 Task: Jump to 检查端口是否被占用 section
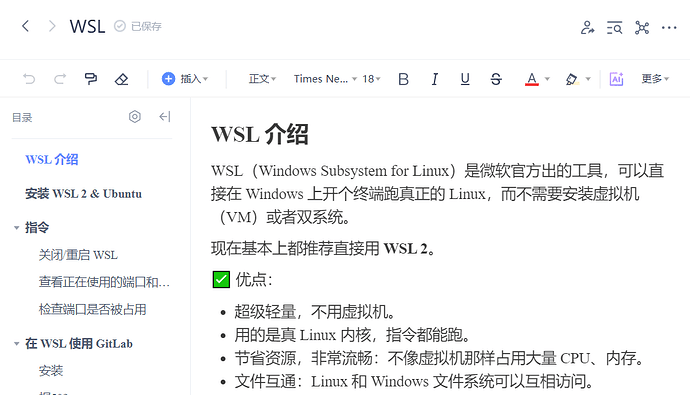point(92,309)
